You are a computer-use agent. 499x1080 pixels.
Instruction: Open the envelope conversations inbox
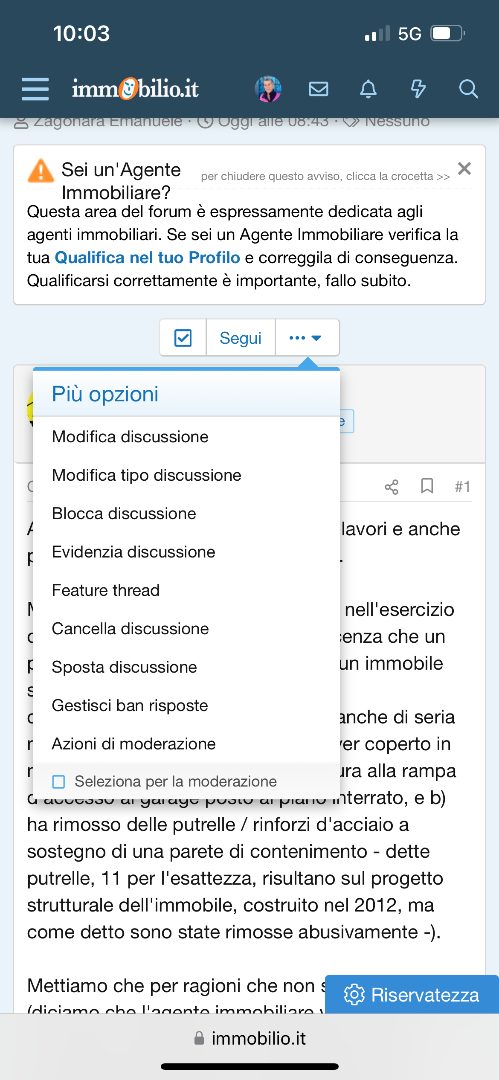tap(318, 89)
